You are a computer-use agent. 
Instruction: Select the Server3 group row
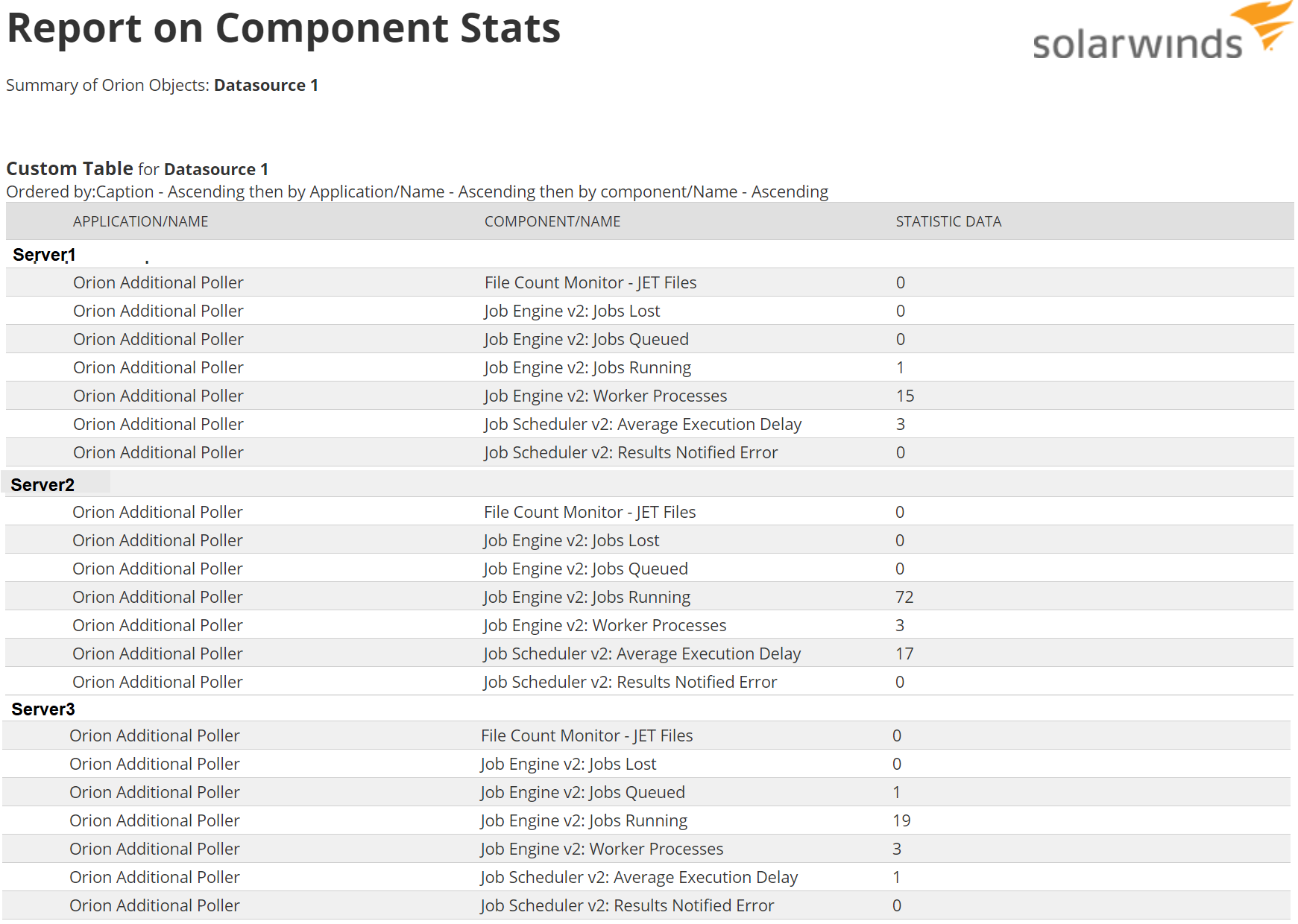pyautogui.click(x=43, y=709)
